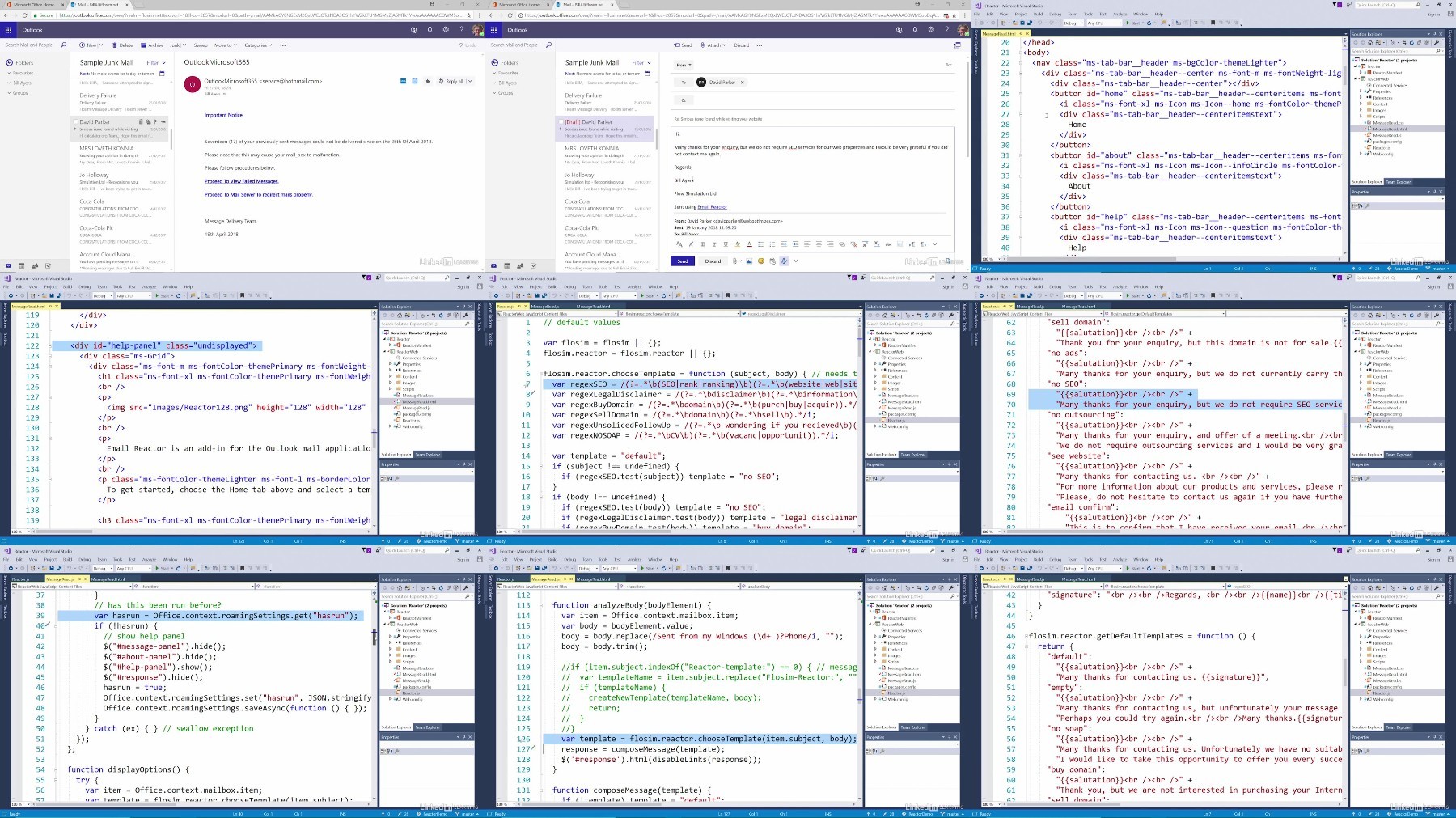
Task: Click Reply all on the OutlookMicrosoft365 email
Action: [455, 81]
